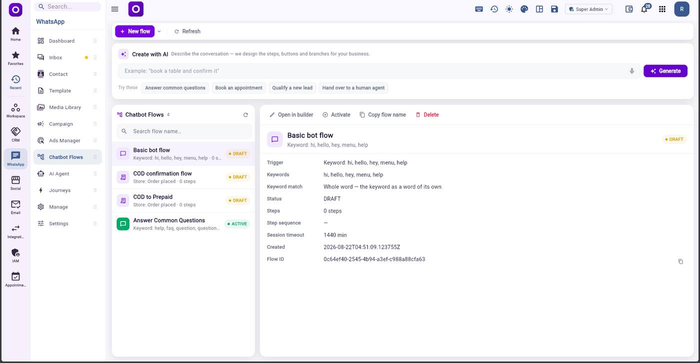The width and height of the screenshot is (700, 363).
Task: Open AI Agent in WhatsApp menu
Action: click(x=67, y=174)
